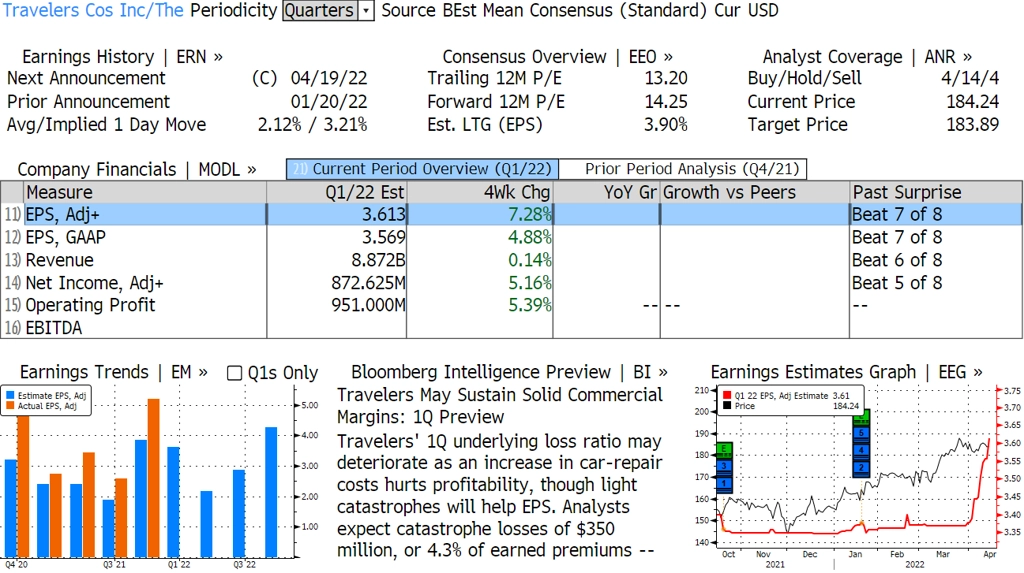The width and height of the screenshot is (1024, 573).
Task: Click the orange Actual EPS legend swatch
Action: tap(10, 406)
